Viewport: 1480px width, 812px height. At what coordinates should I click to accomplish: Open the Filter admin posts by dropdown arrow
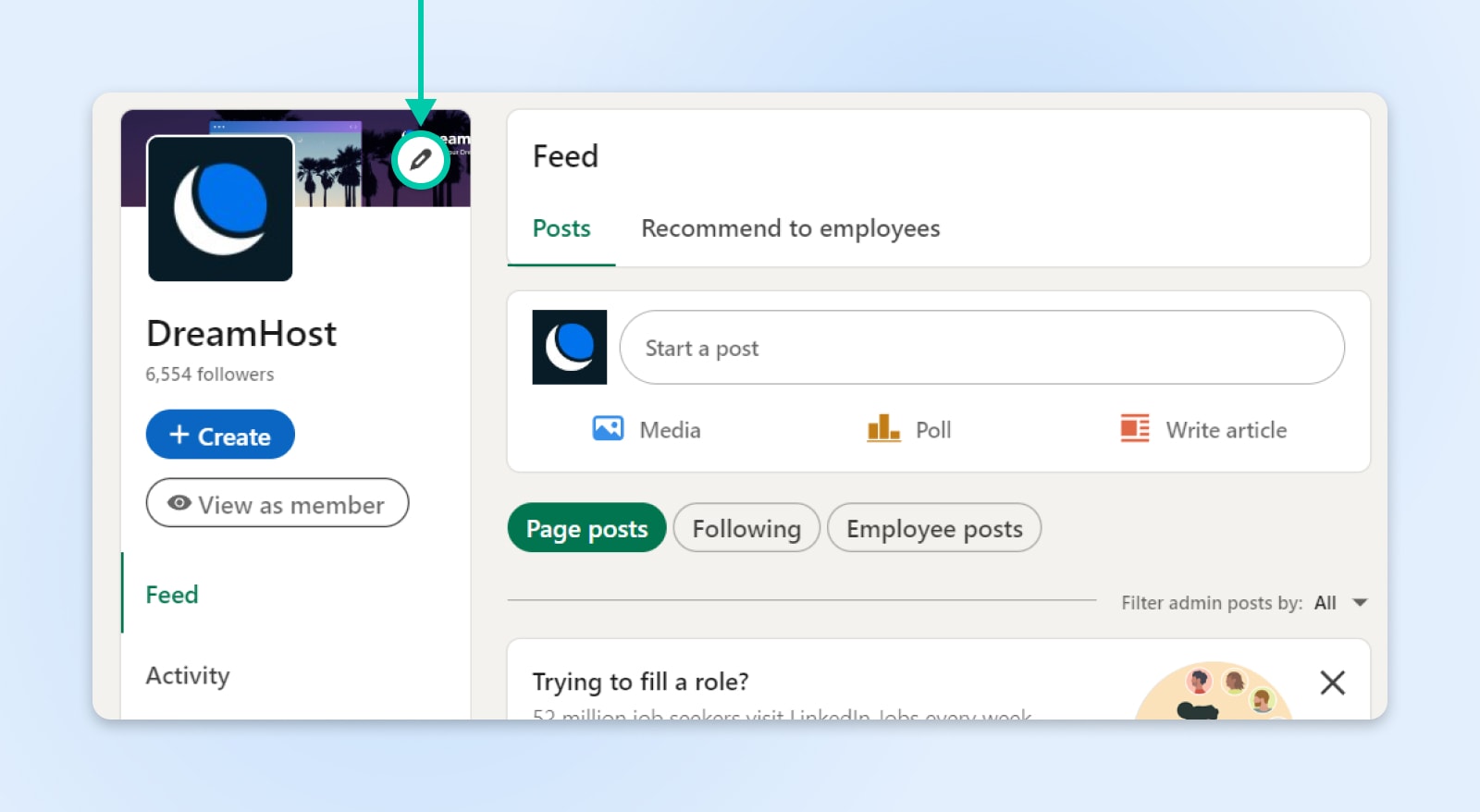point(1360,603)
